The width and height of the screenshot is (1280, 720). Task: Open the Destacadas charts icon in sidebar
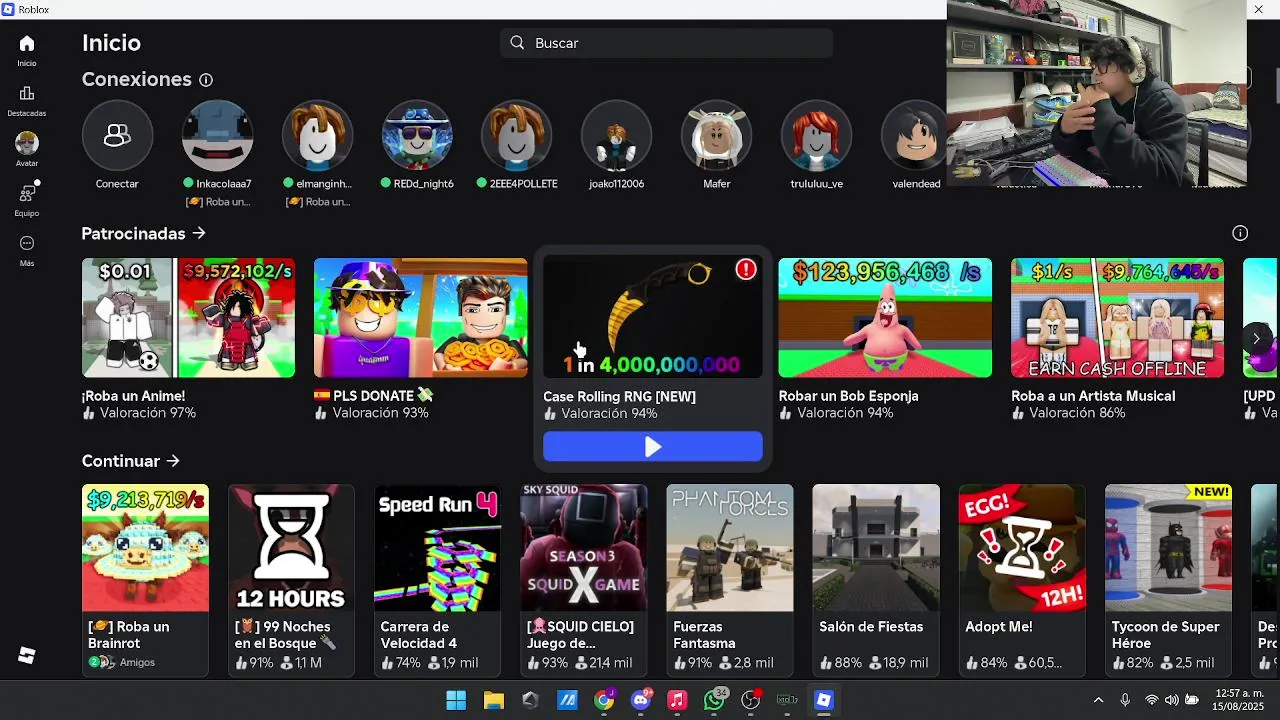27,93
